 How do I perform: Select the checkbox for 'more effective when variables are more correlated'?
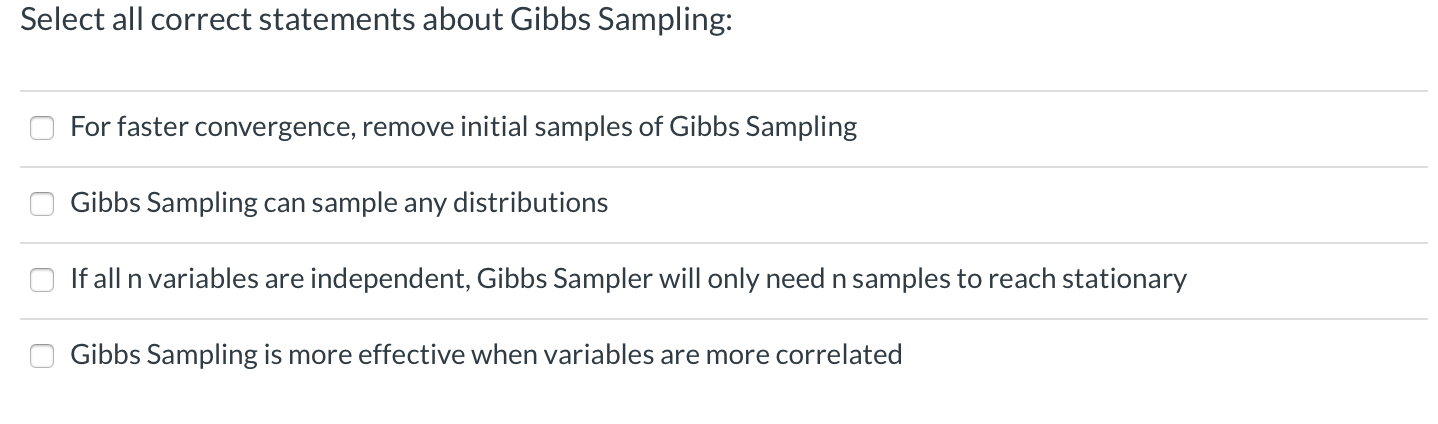click(42, 356)
